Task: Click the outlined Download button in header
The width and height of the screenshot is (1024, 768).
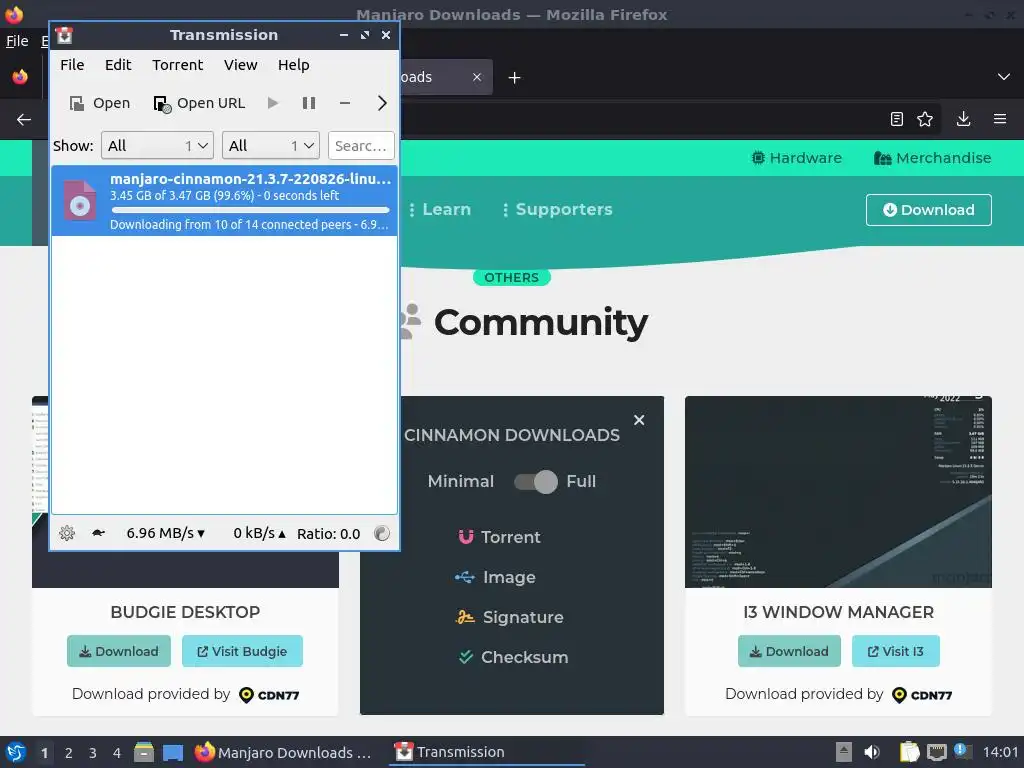Action: coord(929,210)
